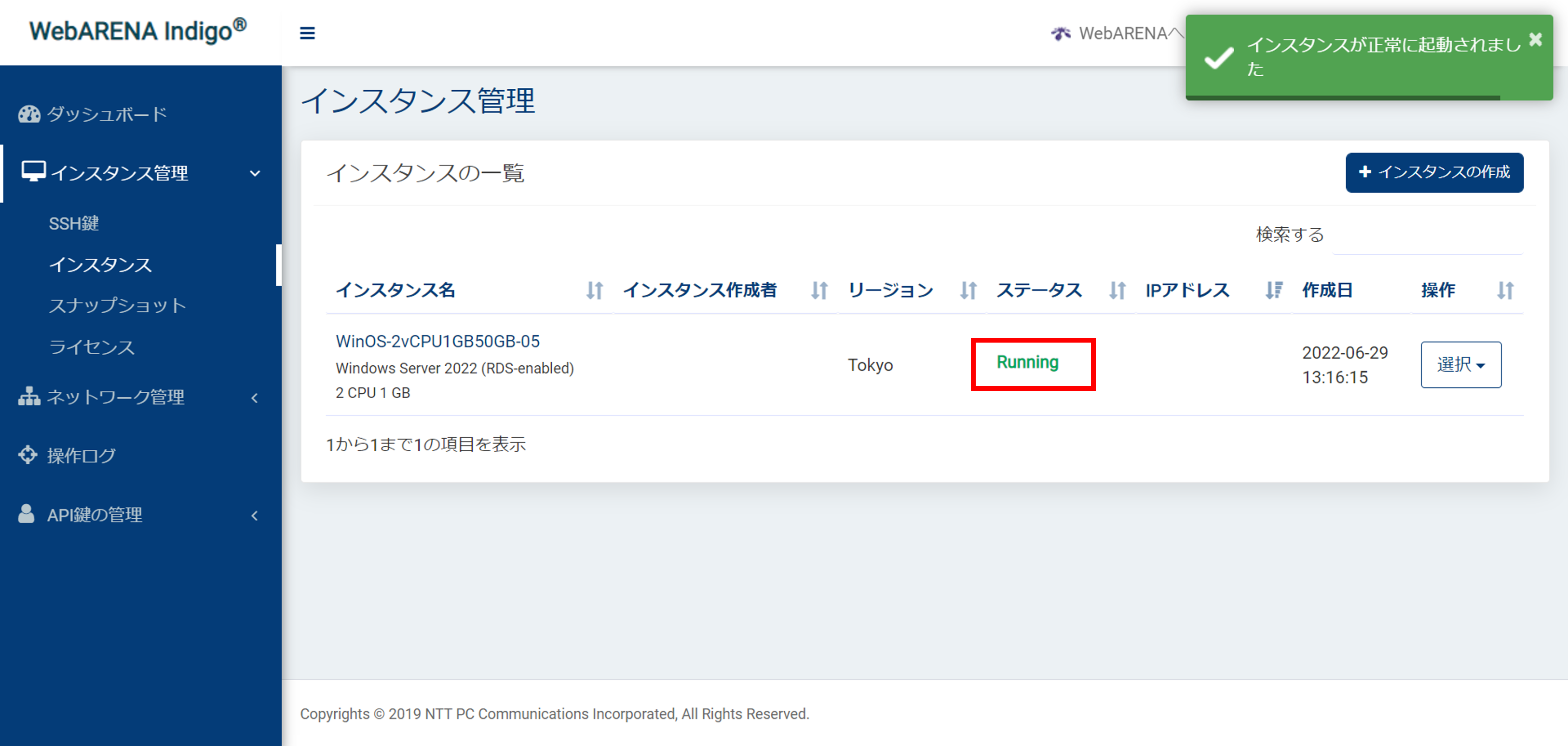Expand the API key management section
This screenshot has height=746, width=1568.
[255, 516]
